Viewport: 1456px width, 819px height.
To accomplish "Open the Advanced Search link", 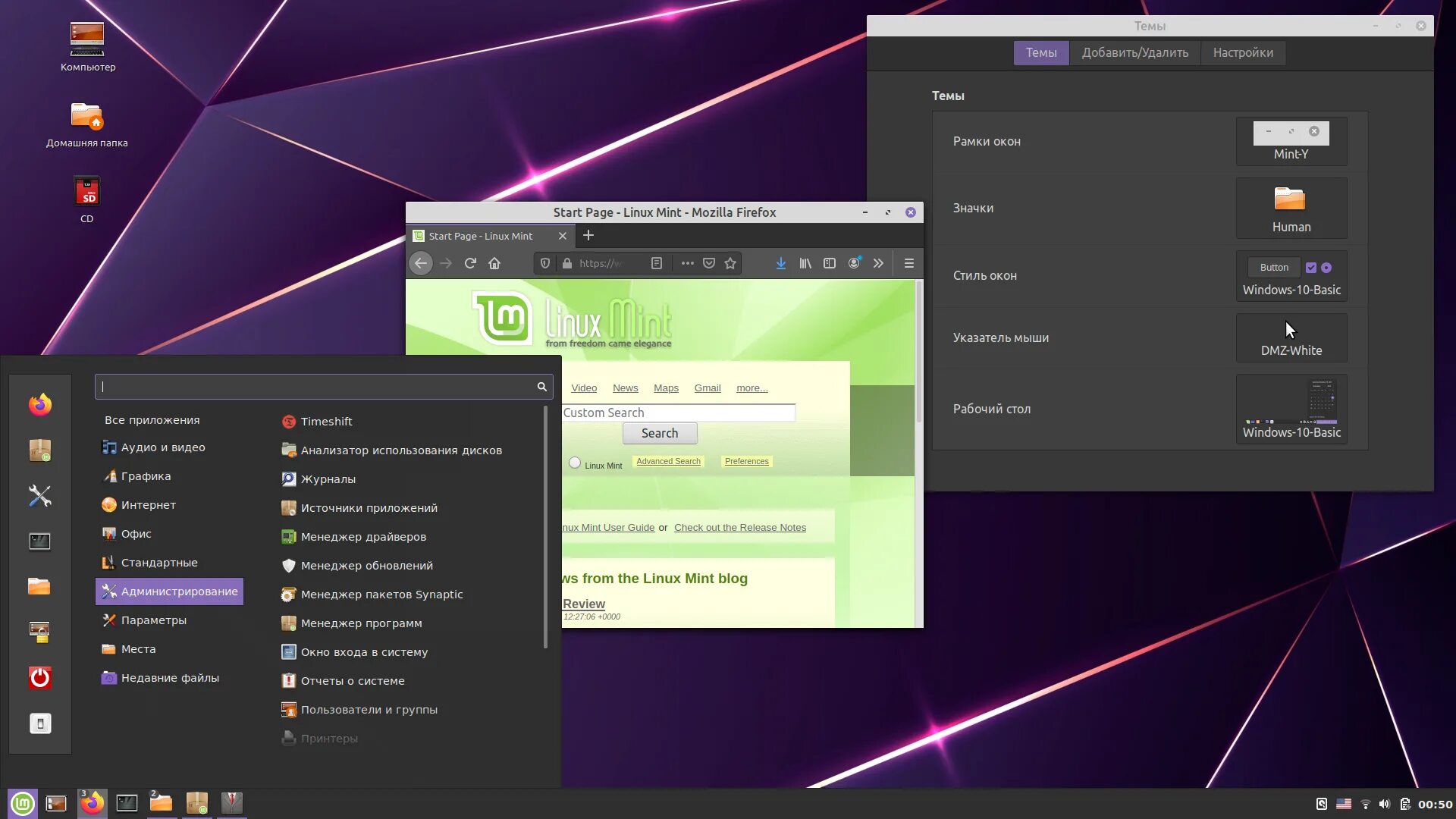I will pyautogui.click(x=668, y=461).
